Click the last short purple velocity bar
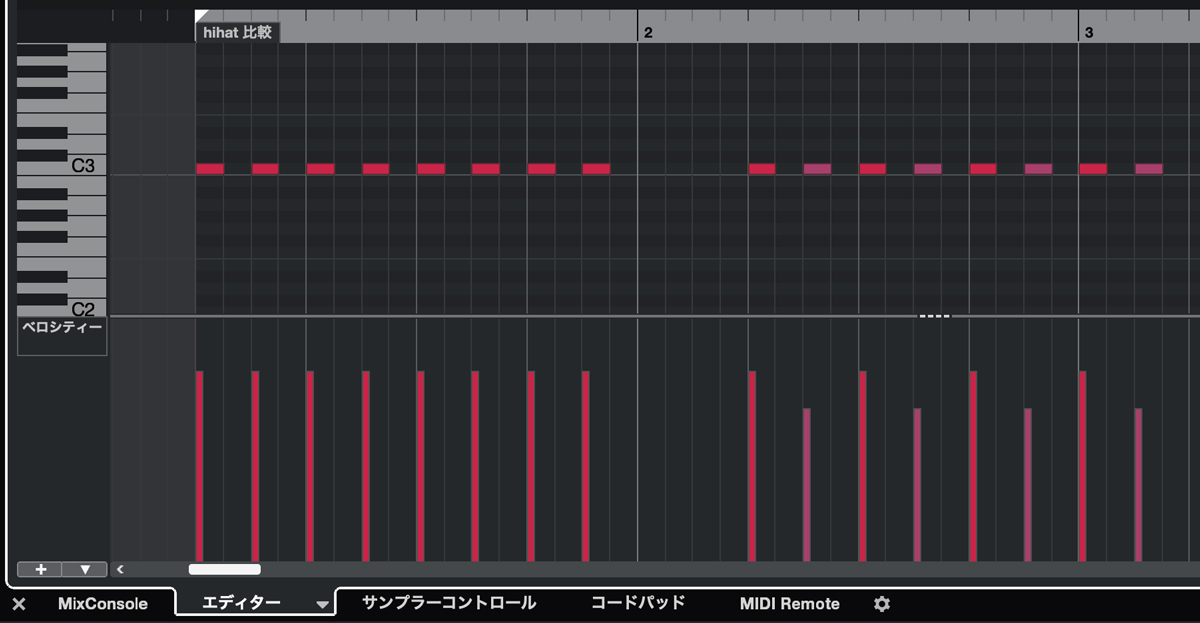The height and width of the screenshot is (623, 1200). [1138, 485]
